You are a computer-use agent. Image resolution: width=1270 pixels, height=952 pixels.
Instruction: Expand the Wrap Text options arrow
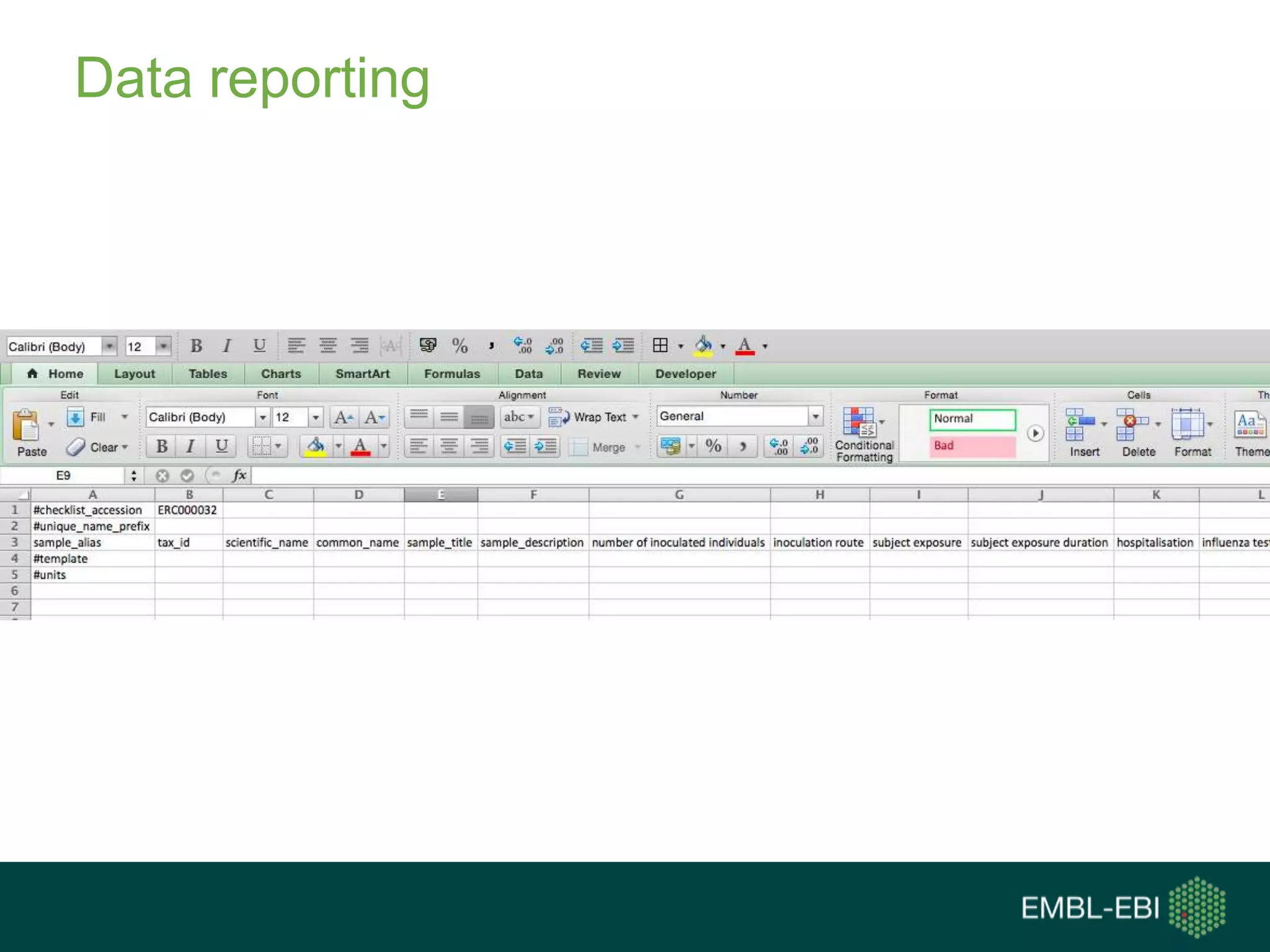(x=636, y=417)
